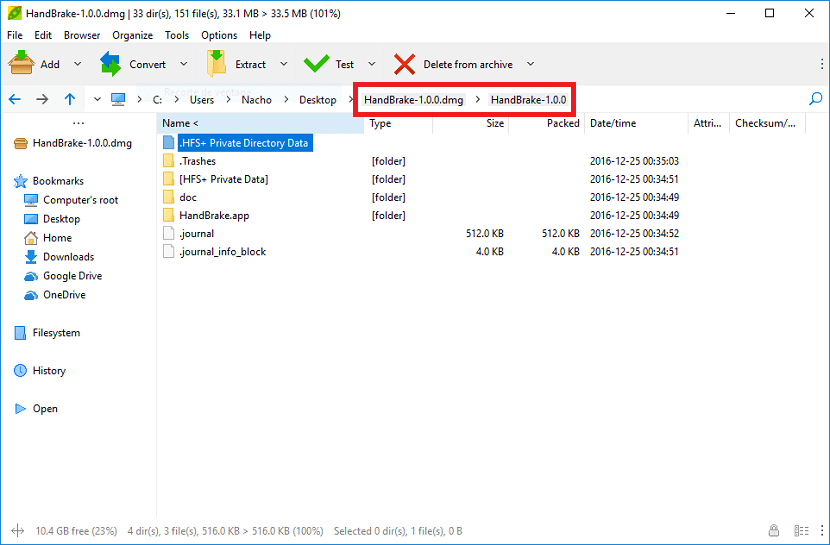Viewport: 830px width, 545px height.
Task: Open the toolbar overflow menu dots
Action: pos(822,64)
